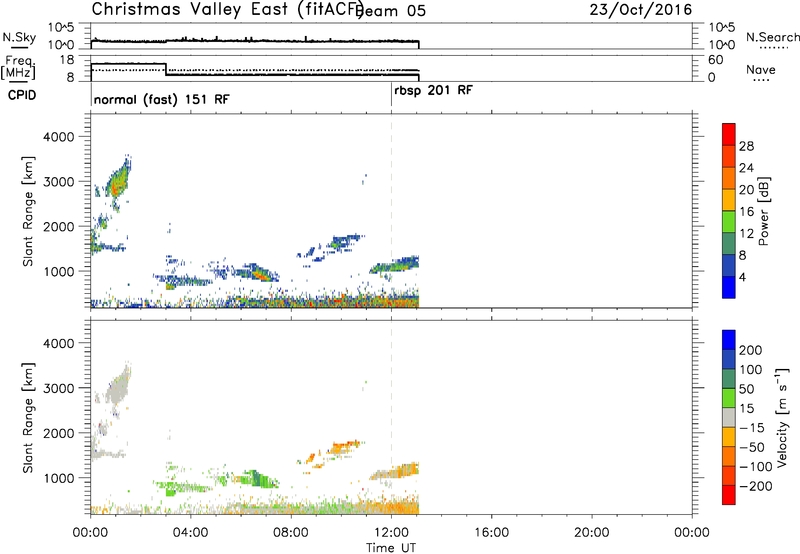The width and height of the screenshot is (800, 554).
Task: Click the 'Beam 05' label
Action: [x=392, y=10]
